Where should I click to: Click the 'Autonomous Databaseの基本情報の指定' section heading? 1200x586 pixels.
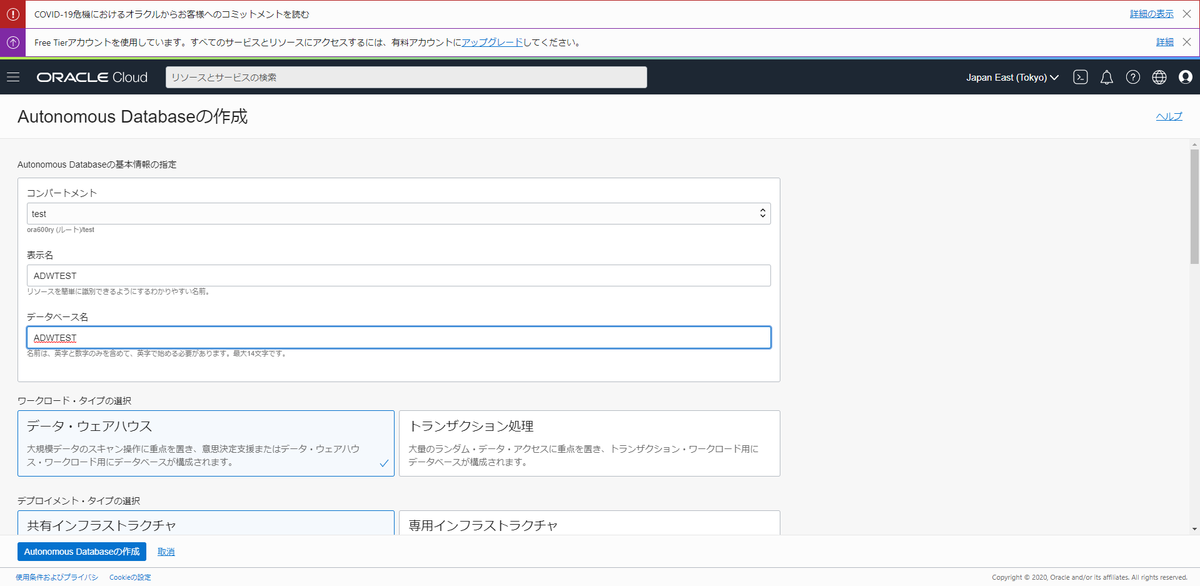(97, 164)
